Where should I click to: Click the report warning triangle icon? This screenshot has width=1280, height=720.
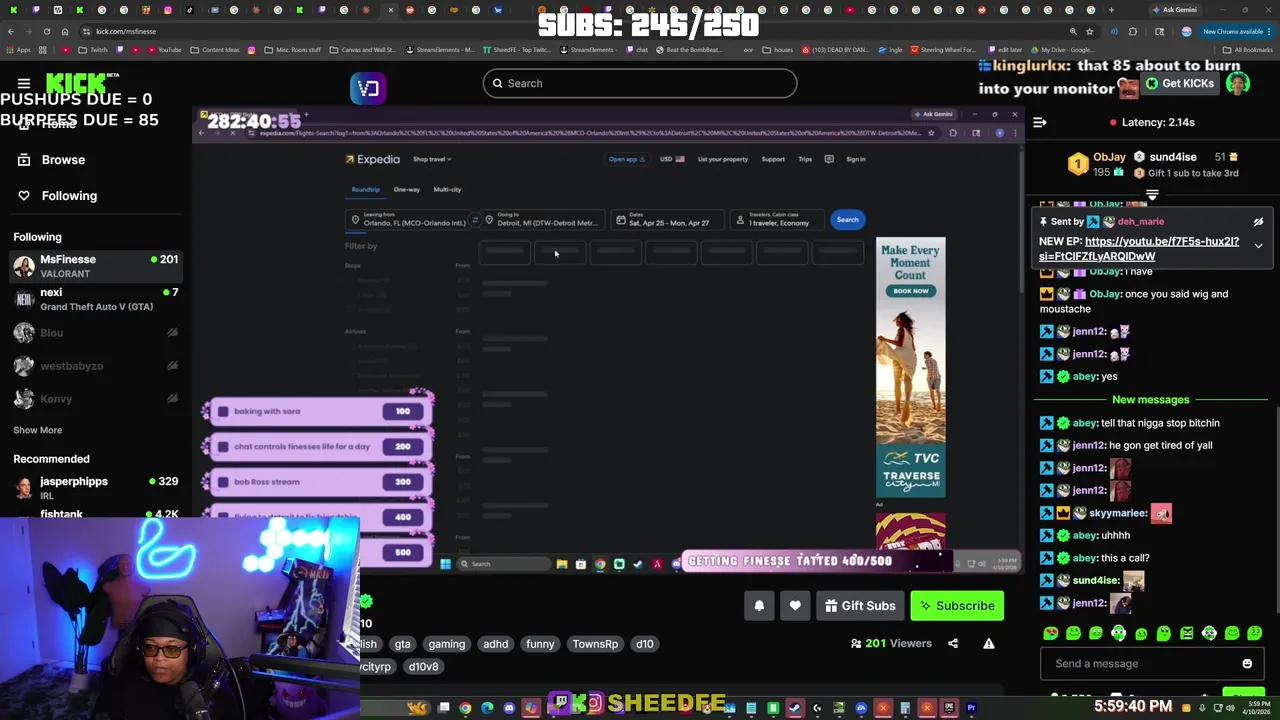point(989,644)
